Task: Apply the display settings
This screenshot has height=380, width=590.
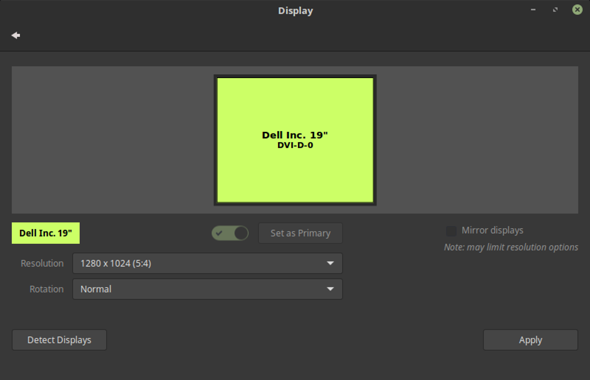Action: 531,340
